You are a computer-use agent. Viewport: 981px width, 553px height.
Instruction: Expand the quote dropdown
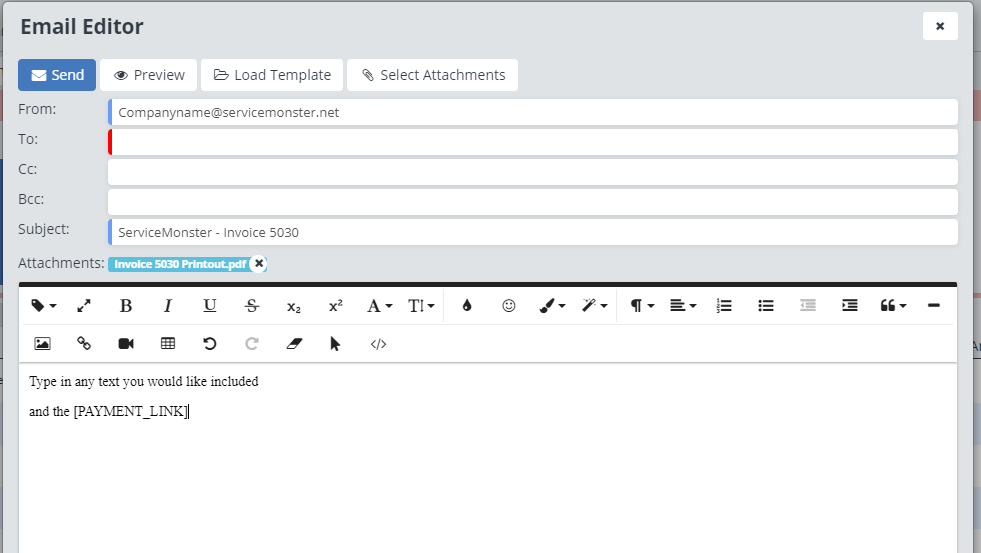[893, 306]
